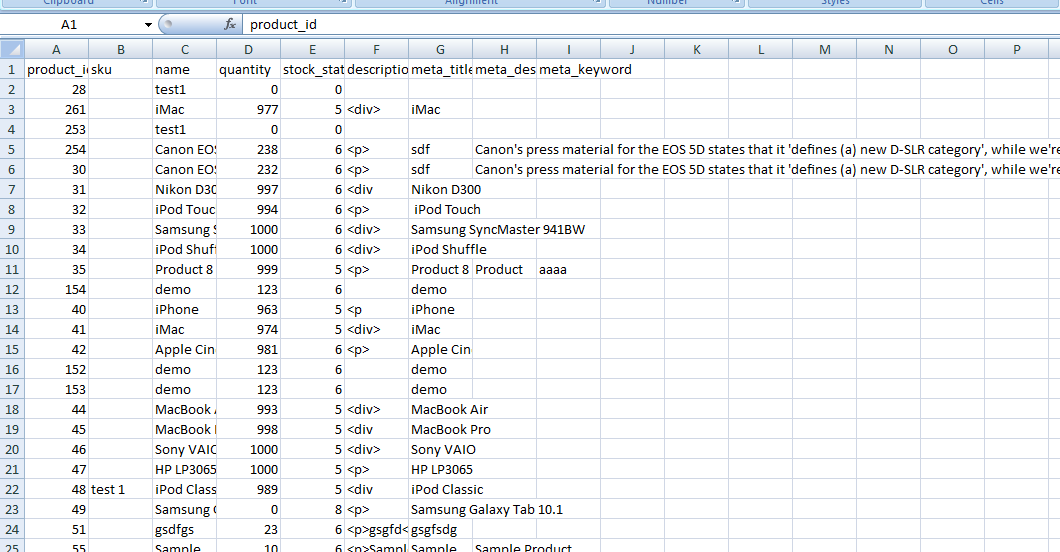The width and height of the screenshot is (1060, 552).
Task: Click the 'name' header cell
Action: click(x=185, y=70)
